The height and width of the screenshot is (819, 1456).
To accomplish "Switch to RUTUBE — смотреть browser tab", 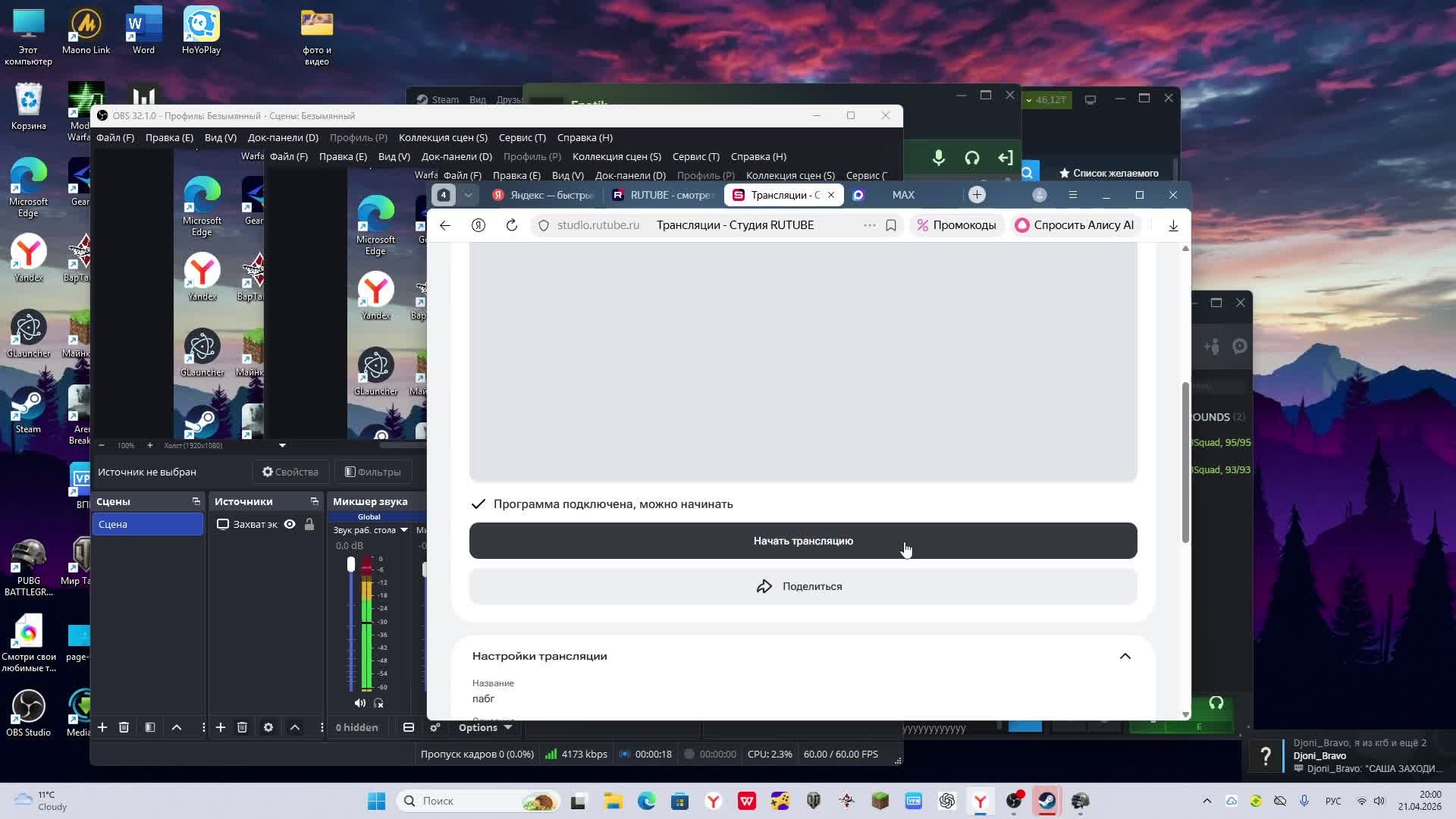I will (664, 195).
